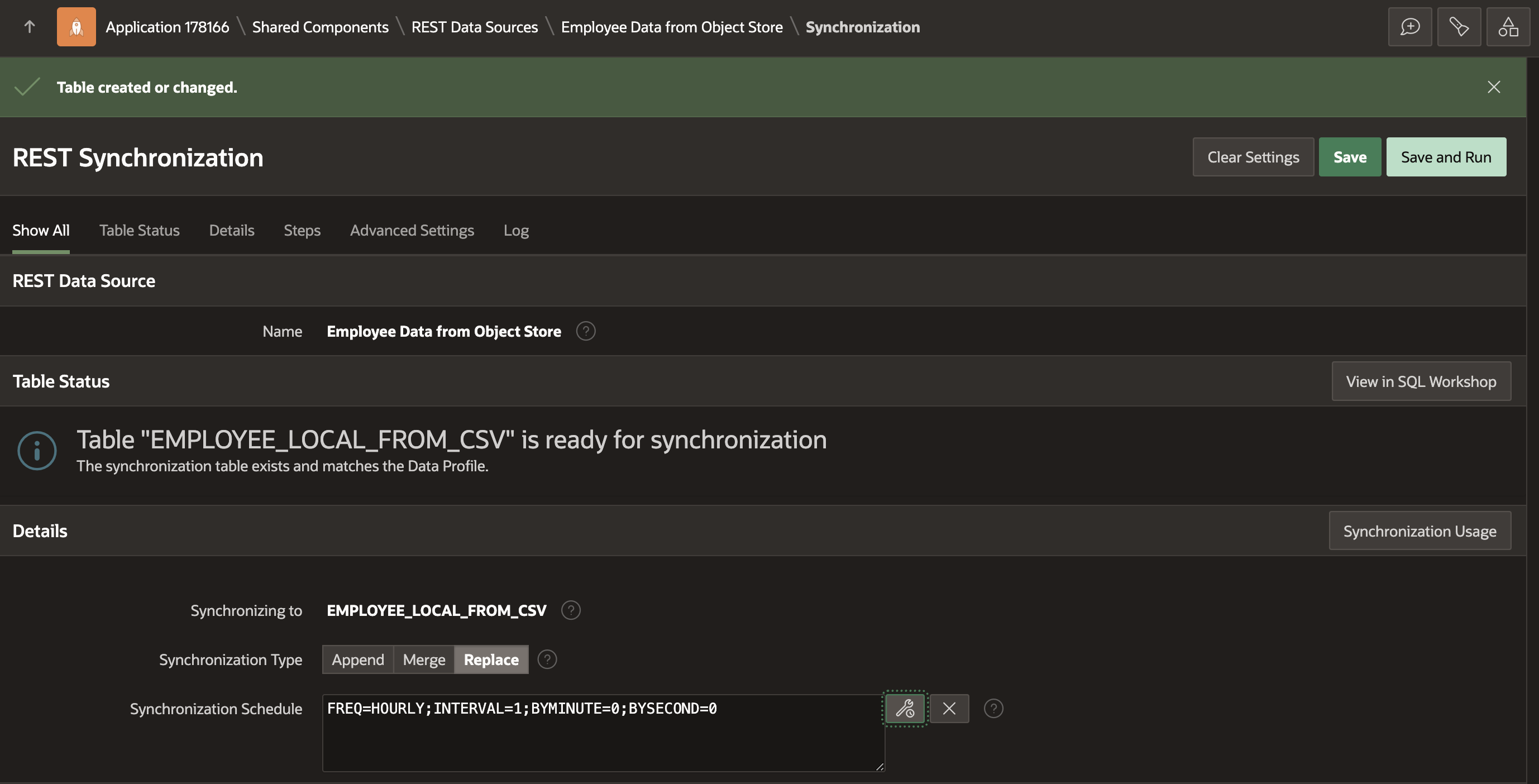This screenshot has width=1539, height=784.
Task: Open the Log tab
Action: [515, 231]
